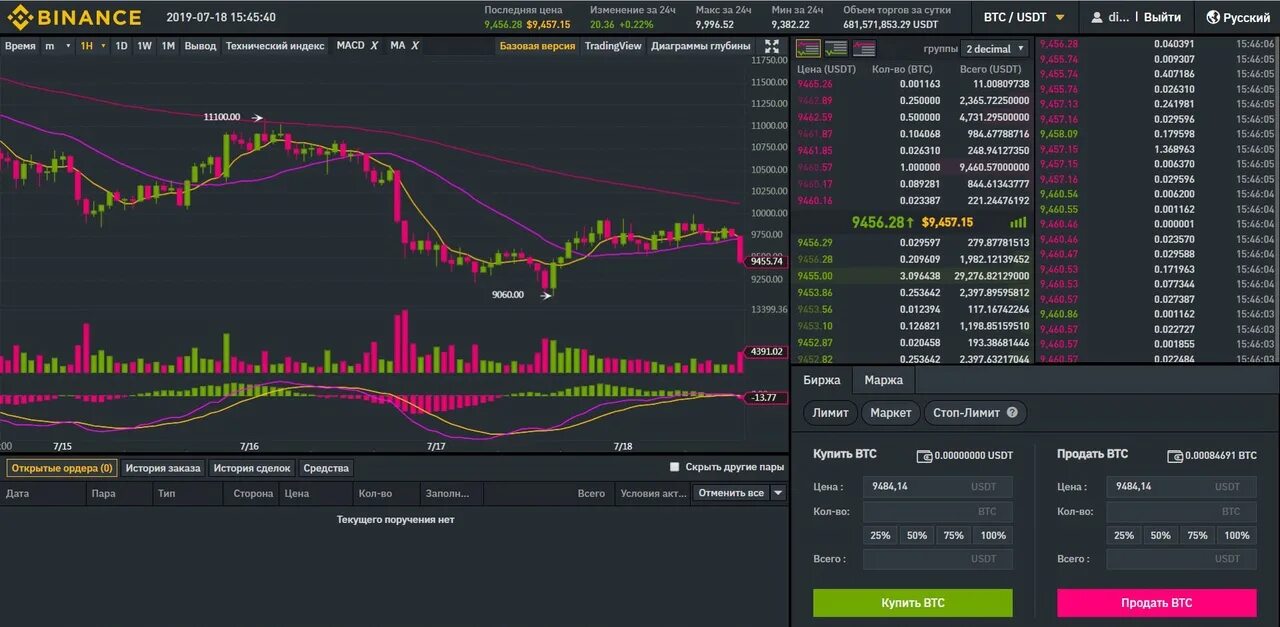Show sell orders only view icon

pyautogui.click(x=864, y=48)
